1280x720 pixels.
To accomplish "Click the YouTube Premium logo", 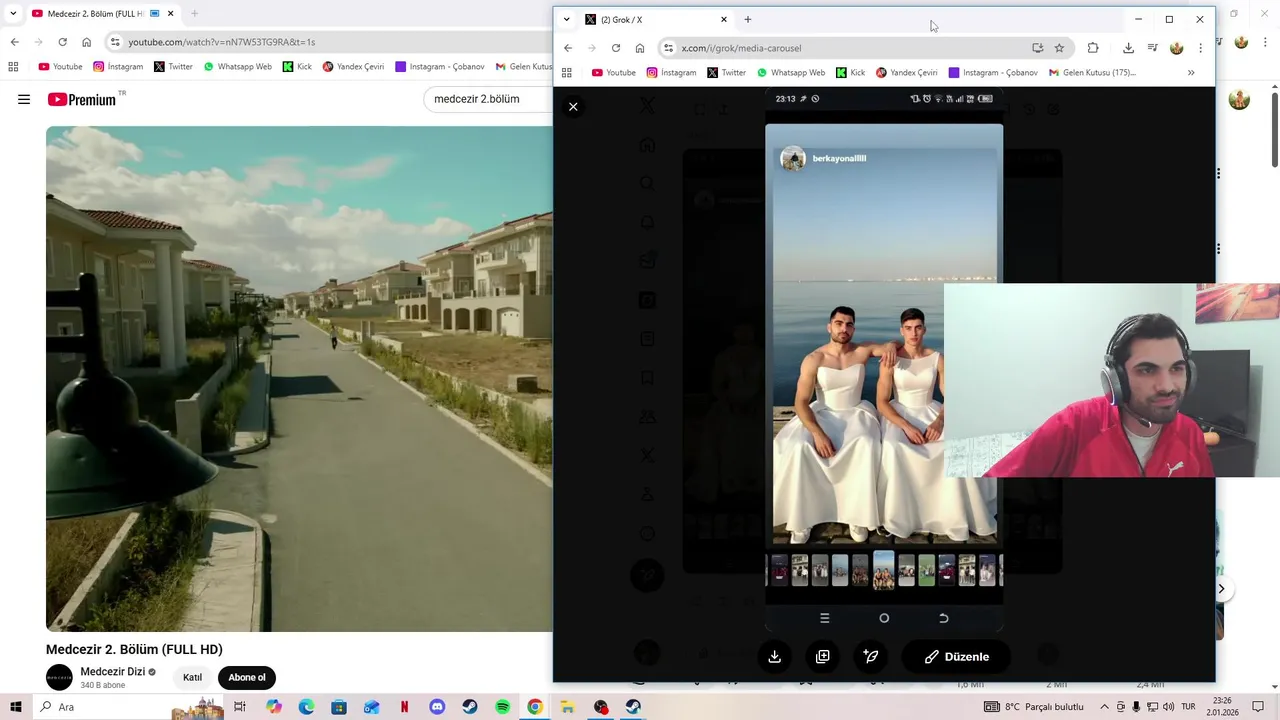I will point(82,99).
